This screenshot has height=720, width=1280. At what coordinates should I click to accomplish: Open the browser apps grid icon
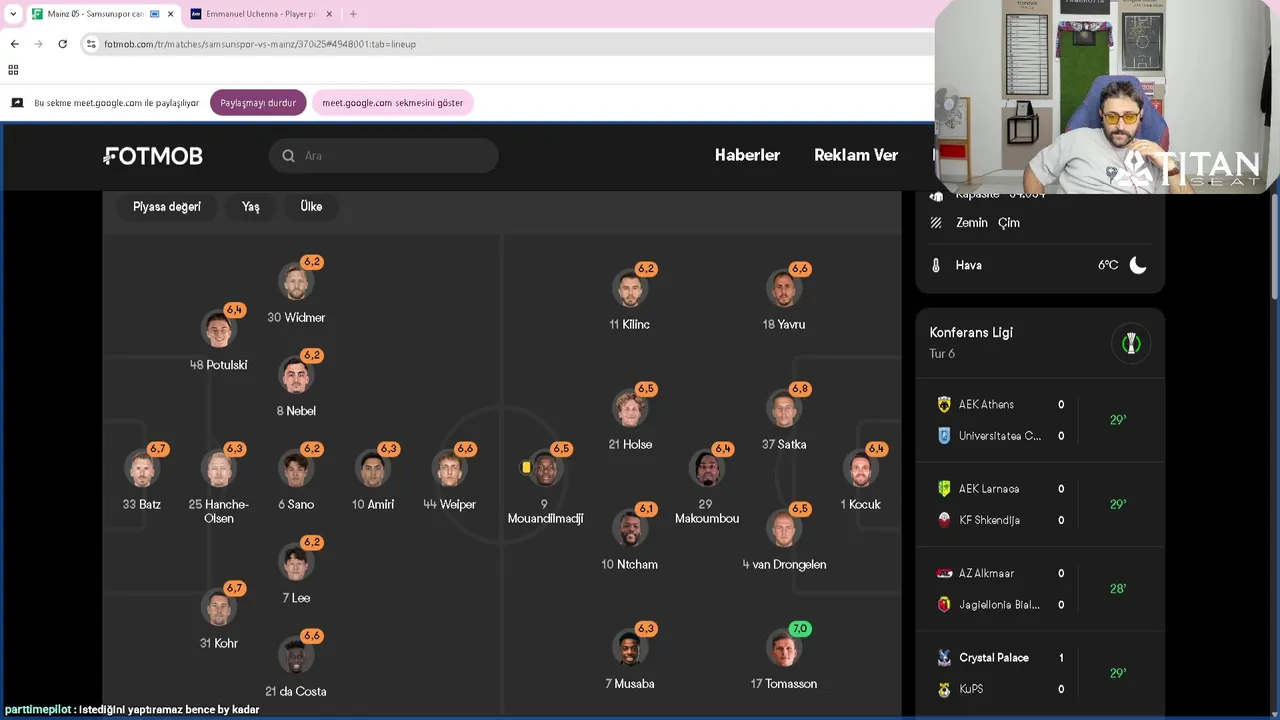point(13,70)
